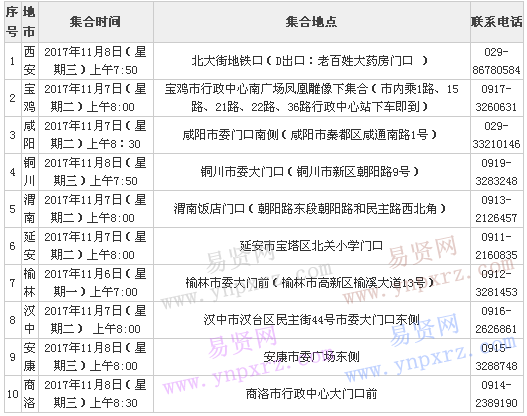Click row number 3 for 咸阳
Viewport: 527px width, 416px height.
12,135
